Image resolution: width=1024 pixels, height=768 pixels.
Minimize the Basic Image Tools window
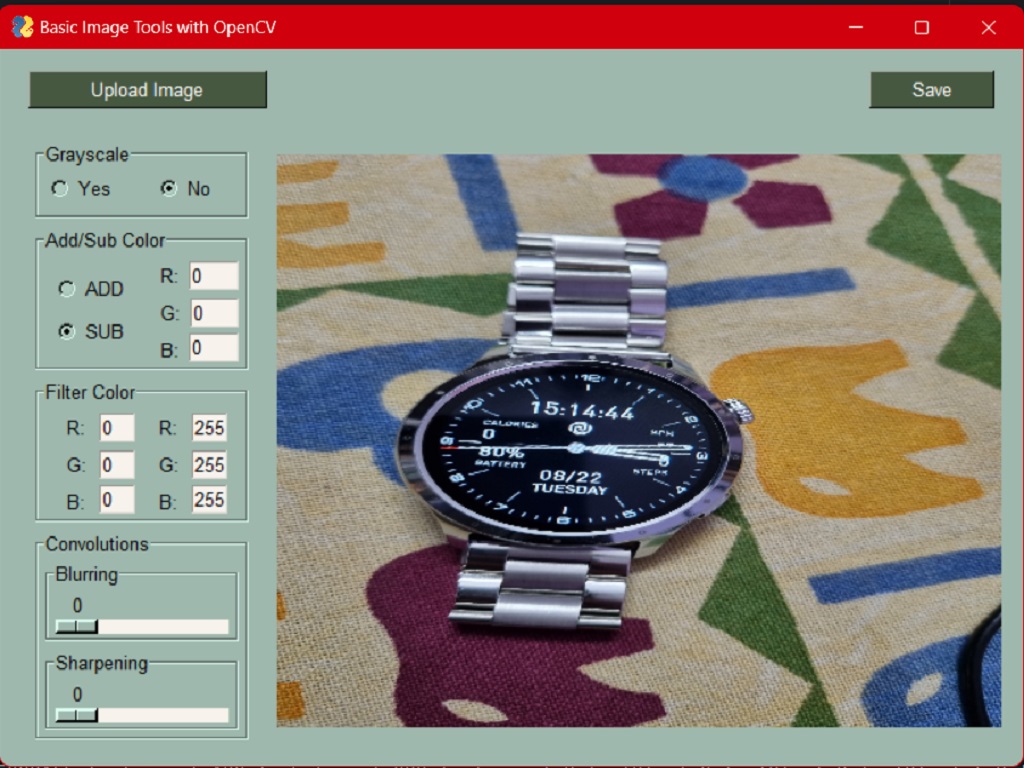(x=856, y=27)
